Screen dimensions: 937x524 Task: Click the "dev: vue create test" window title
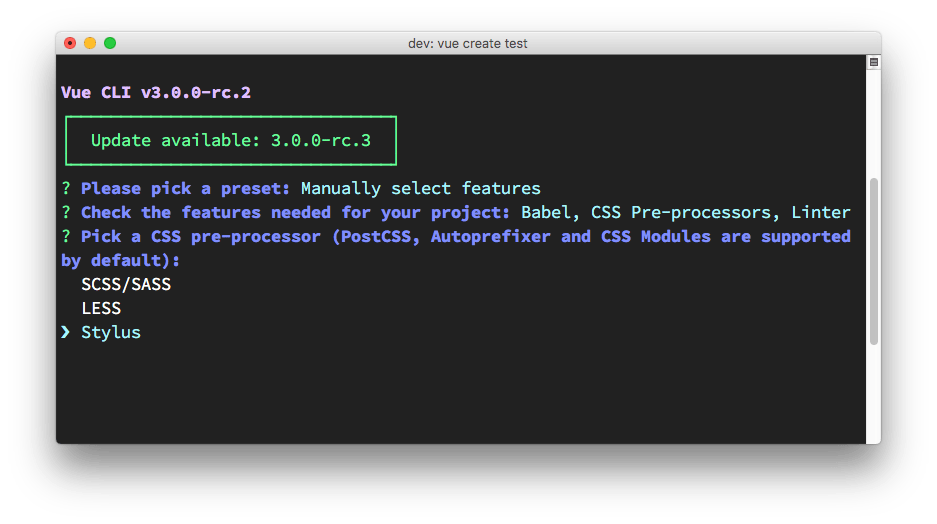click(468, 43)
